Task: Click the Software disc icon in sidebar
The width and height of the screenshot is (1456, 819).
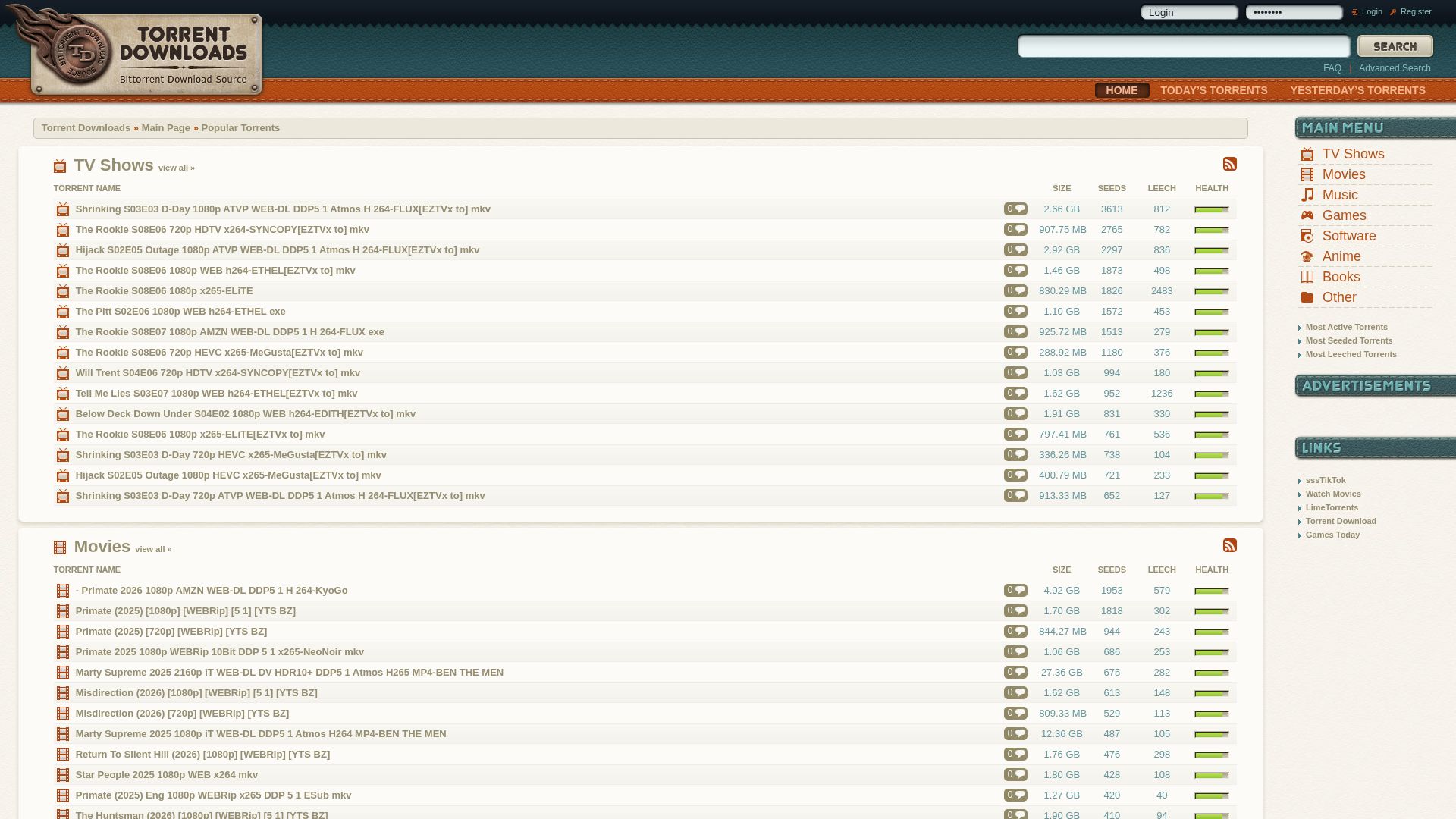Action: [1307, 236]
